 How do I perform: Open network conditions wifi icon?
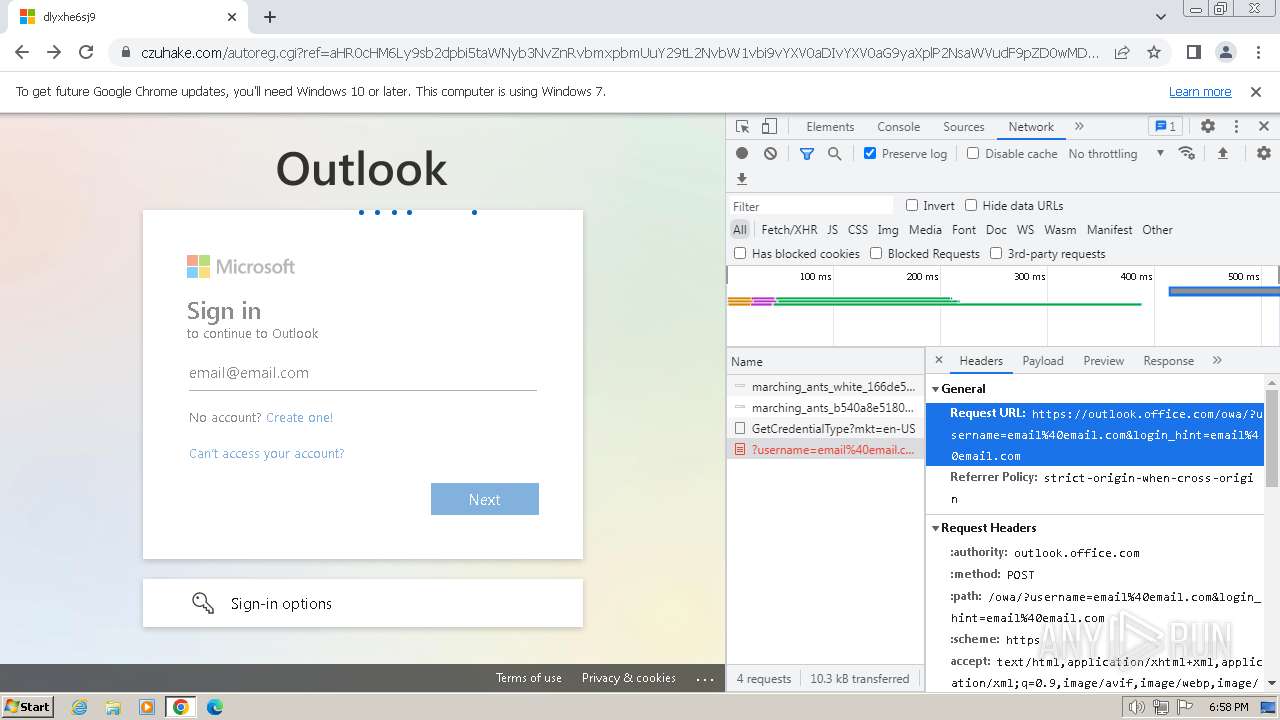[1187, 153]
